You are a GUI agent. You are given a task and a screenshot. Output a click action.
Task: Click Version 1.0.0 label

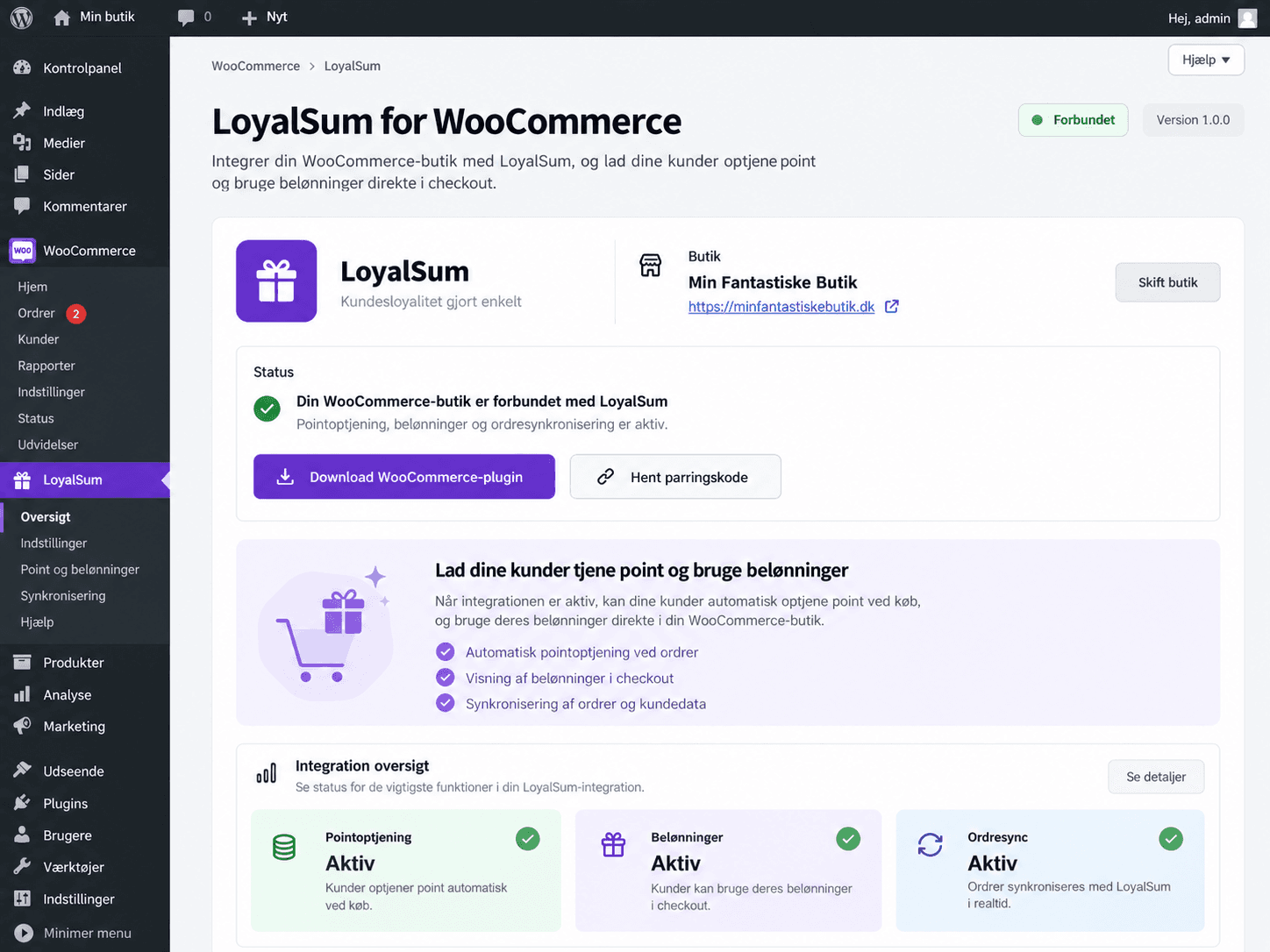click(x=1193, y=120)
